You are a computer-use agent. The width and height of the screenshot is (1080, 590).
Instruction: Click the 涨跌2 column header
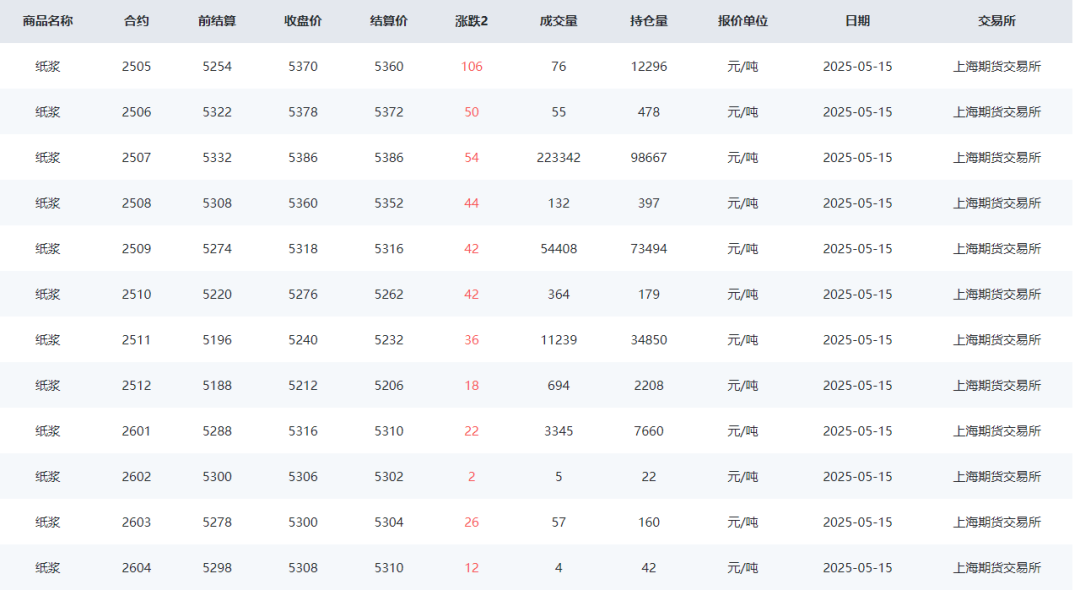point(471,21)
